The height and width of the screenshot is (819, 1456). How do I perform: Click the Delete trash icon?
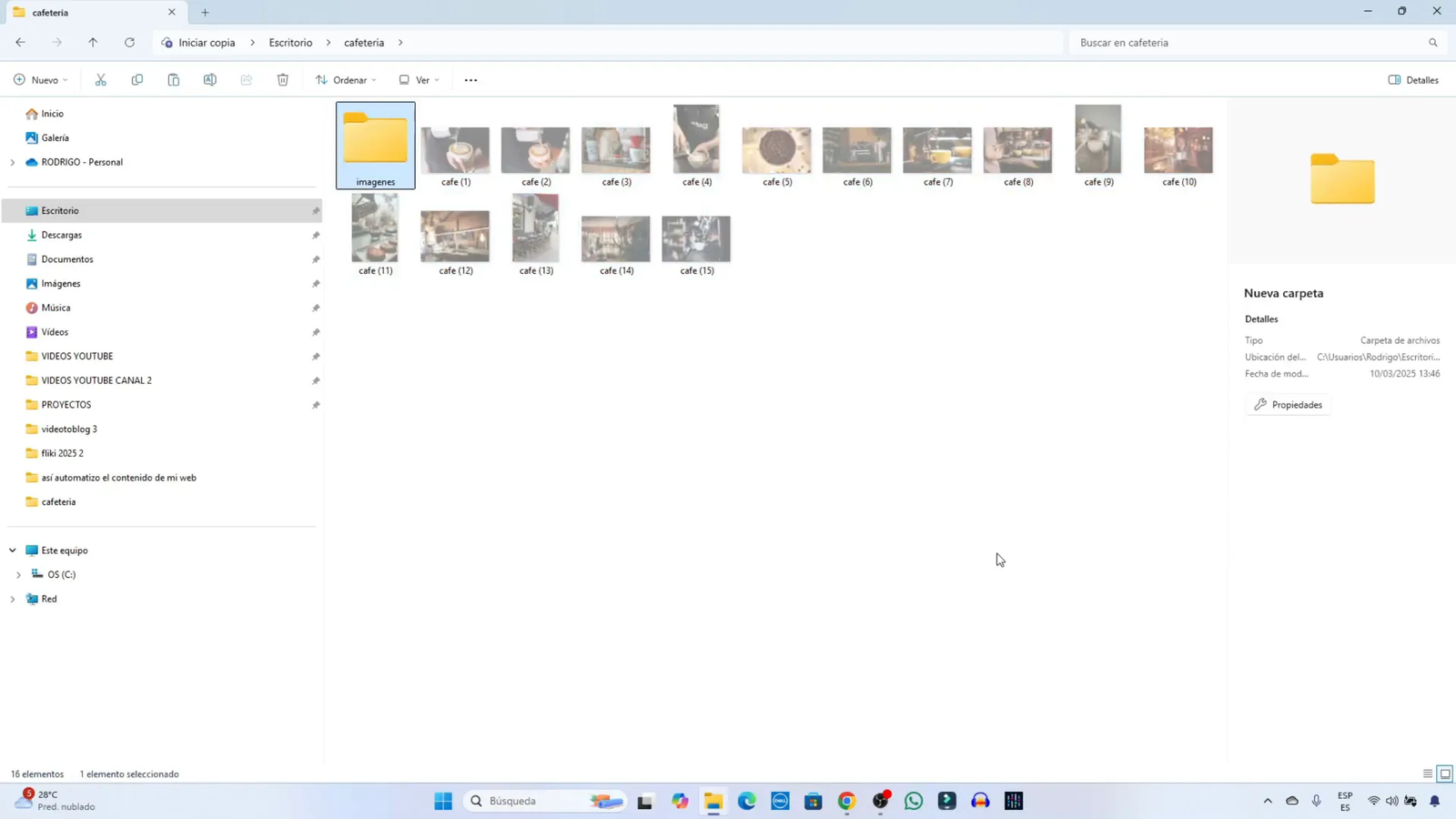click(282, 79)
